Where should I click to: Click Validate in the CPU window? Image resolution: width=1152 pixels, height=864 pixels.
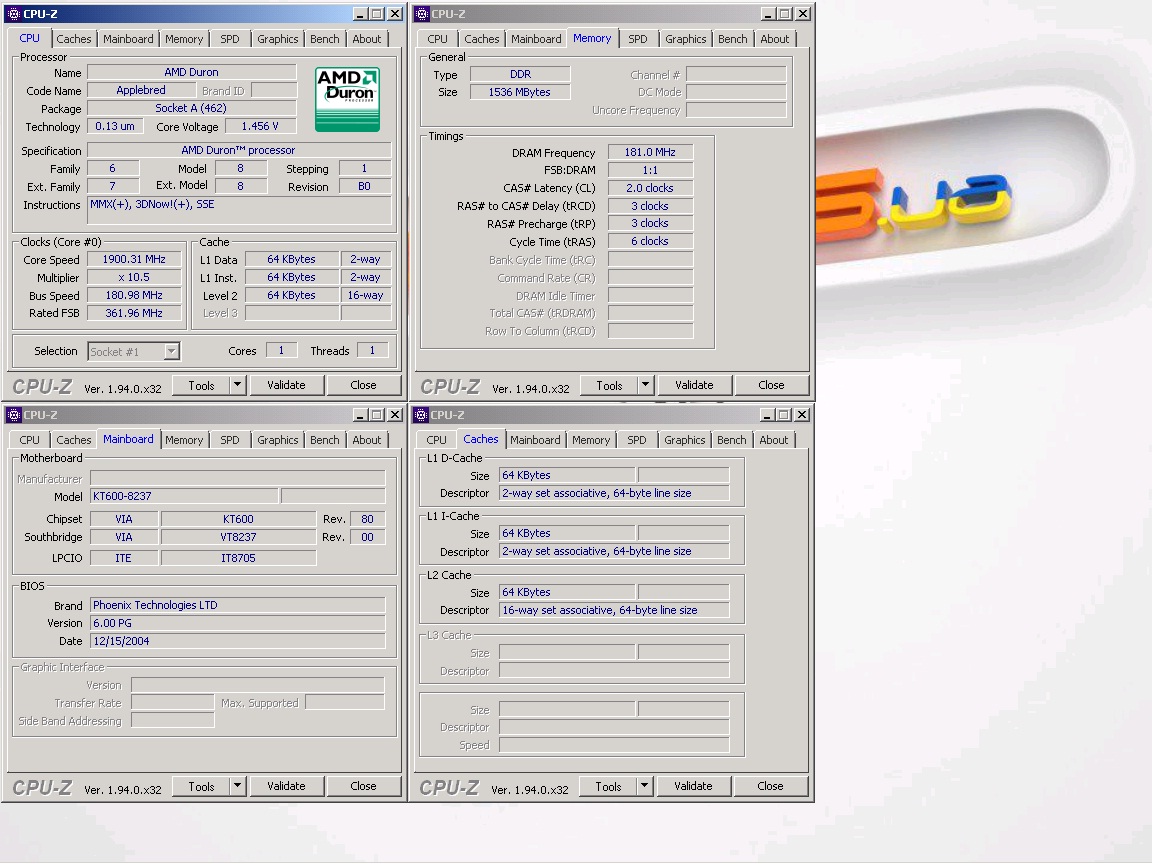[286, 385]
